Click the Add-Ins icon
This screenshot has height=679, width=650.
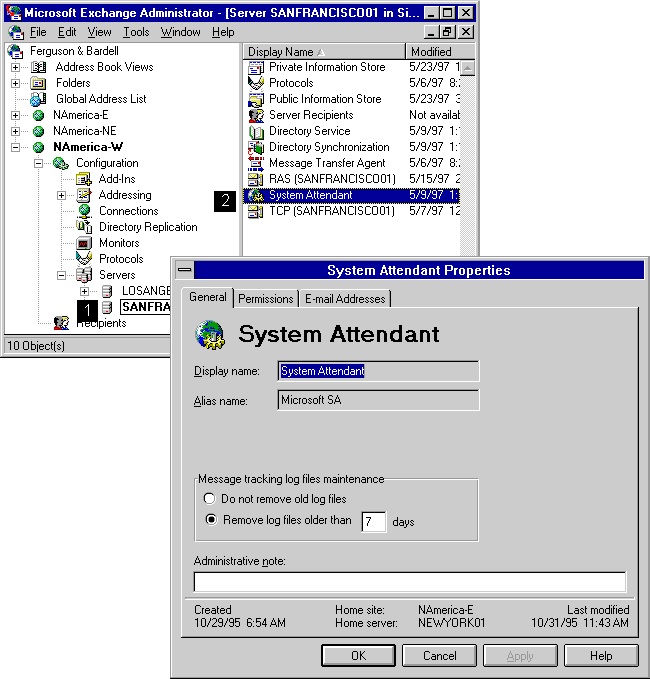pos(84,179)
